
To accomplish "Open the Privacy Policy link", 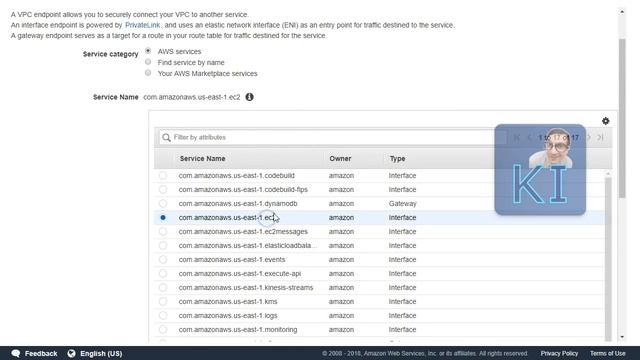I will click(x=559, y=353).
